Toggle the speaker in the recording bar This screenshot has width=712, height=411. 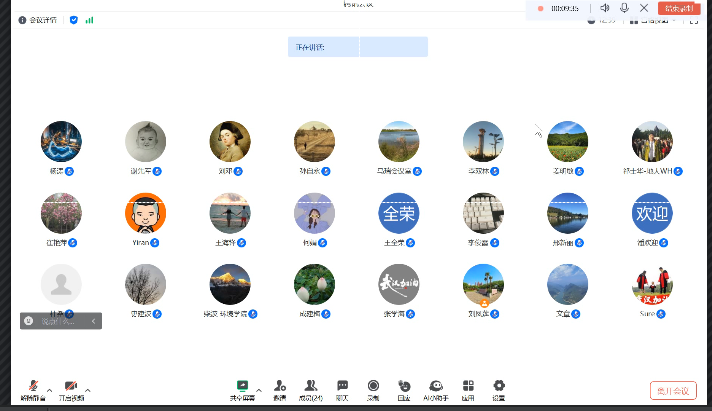[605, 8]
